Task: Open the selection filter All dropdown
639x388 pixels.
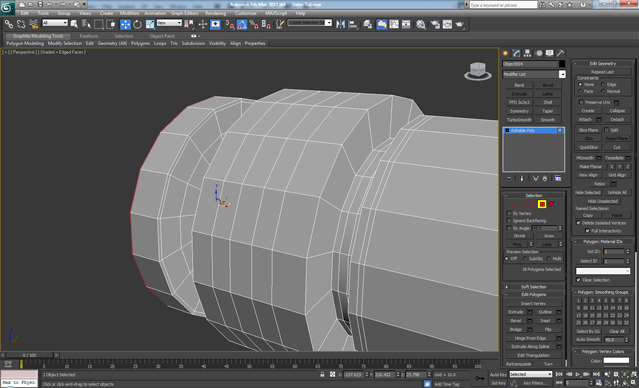Action: (x=55, y=23)
